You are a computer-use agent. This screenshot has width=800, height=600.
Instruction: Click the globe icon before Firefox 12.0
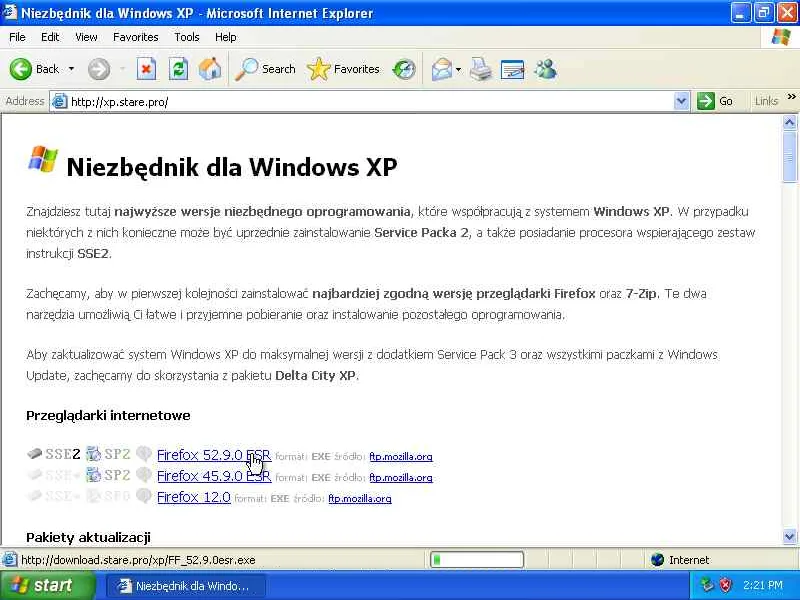(x=144, y=496)
